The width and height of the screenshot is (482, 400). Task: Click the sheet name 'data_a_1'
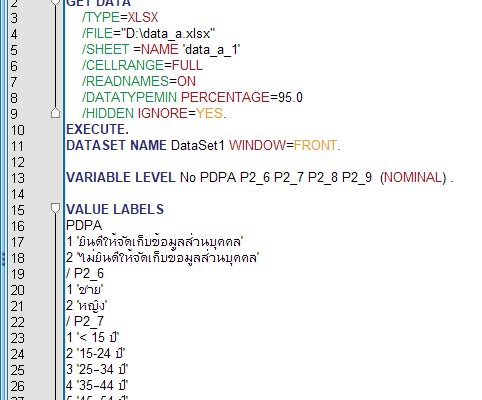click(x=211, y=49)
